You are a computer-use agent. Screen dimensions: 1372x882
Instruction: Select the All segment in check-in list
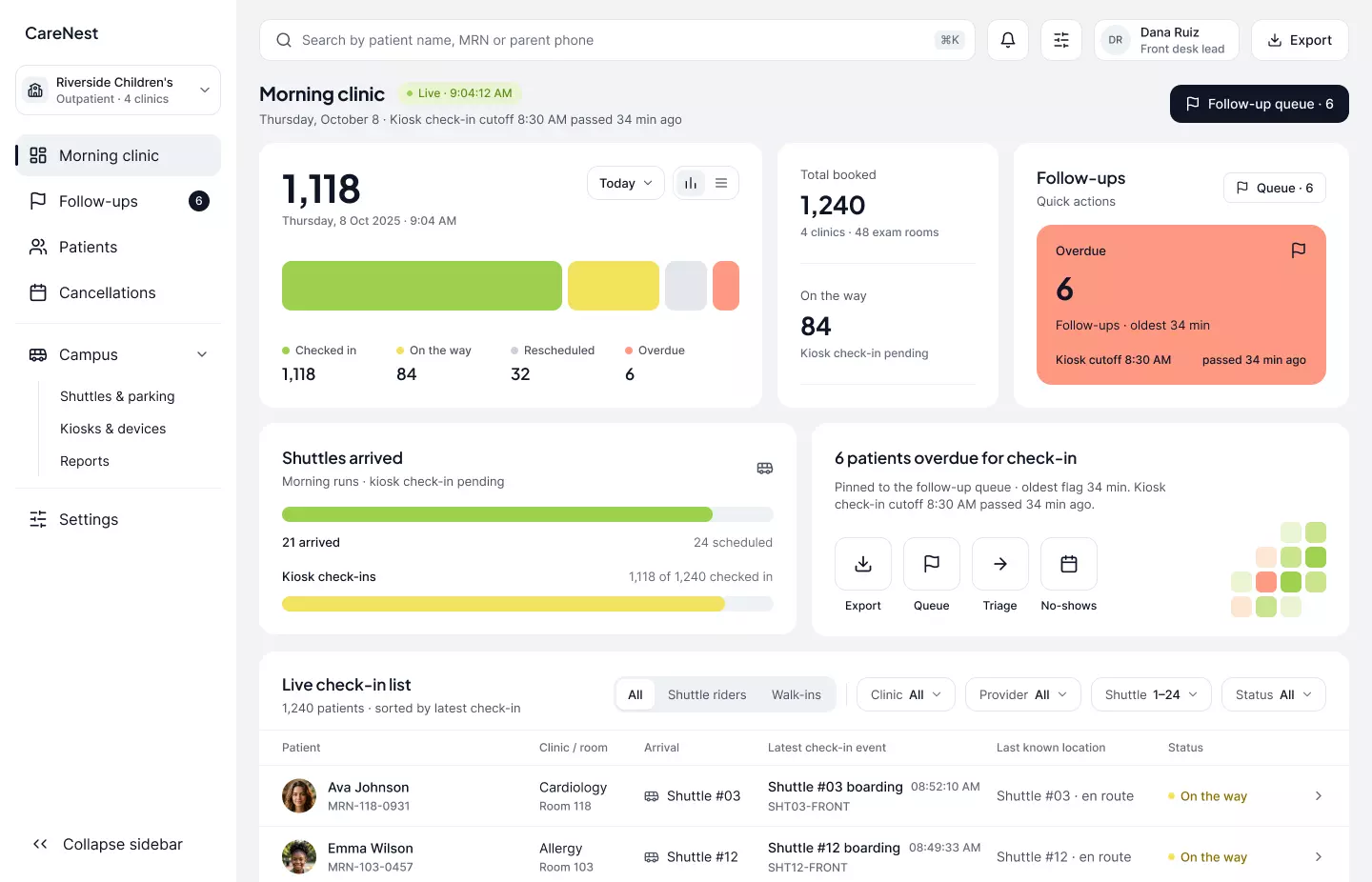coord(636,694)
